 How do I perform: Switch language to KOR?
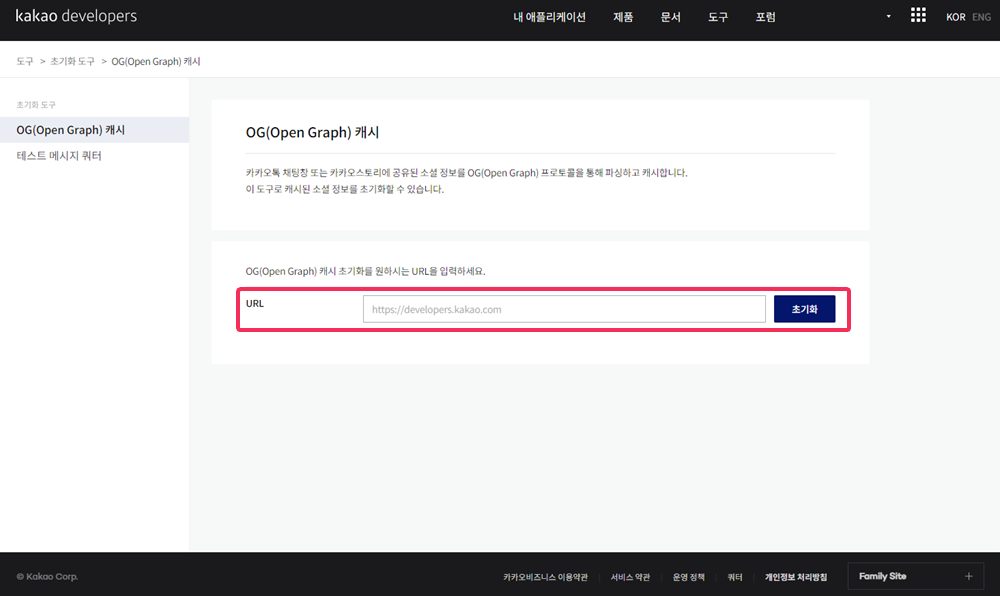pyautogui.click(x=955, y=17)
